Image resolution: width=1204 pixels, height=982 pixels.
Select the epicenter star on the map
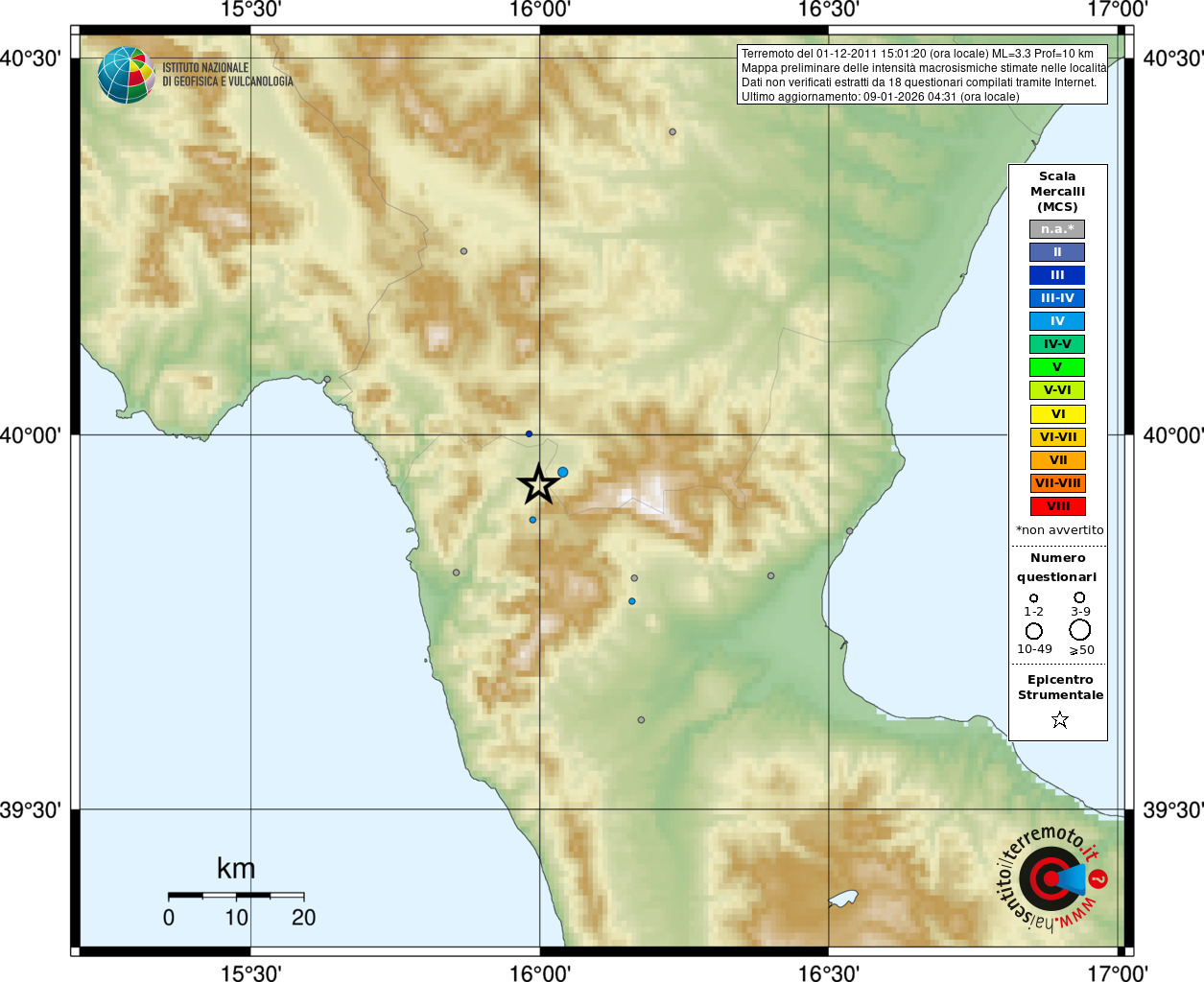click(x=538, y=484)
